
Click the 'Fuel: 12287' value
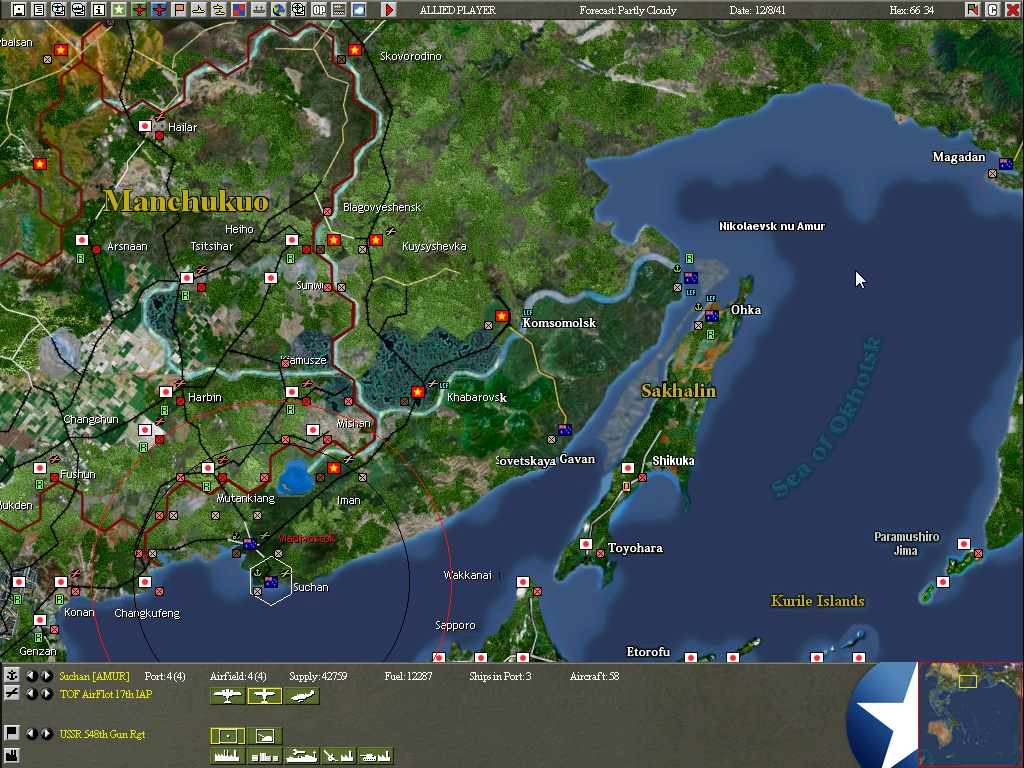pyautogui.click(x=408, y=676)
